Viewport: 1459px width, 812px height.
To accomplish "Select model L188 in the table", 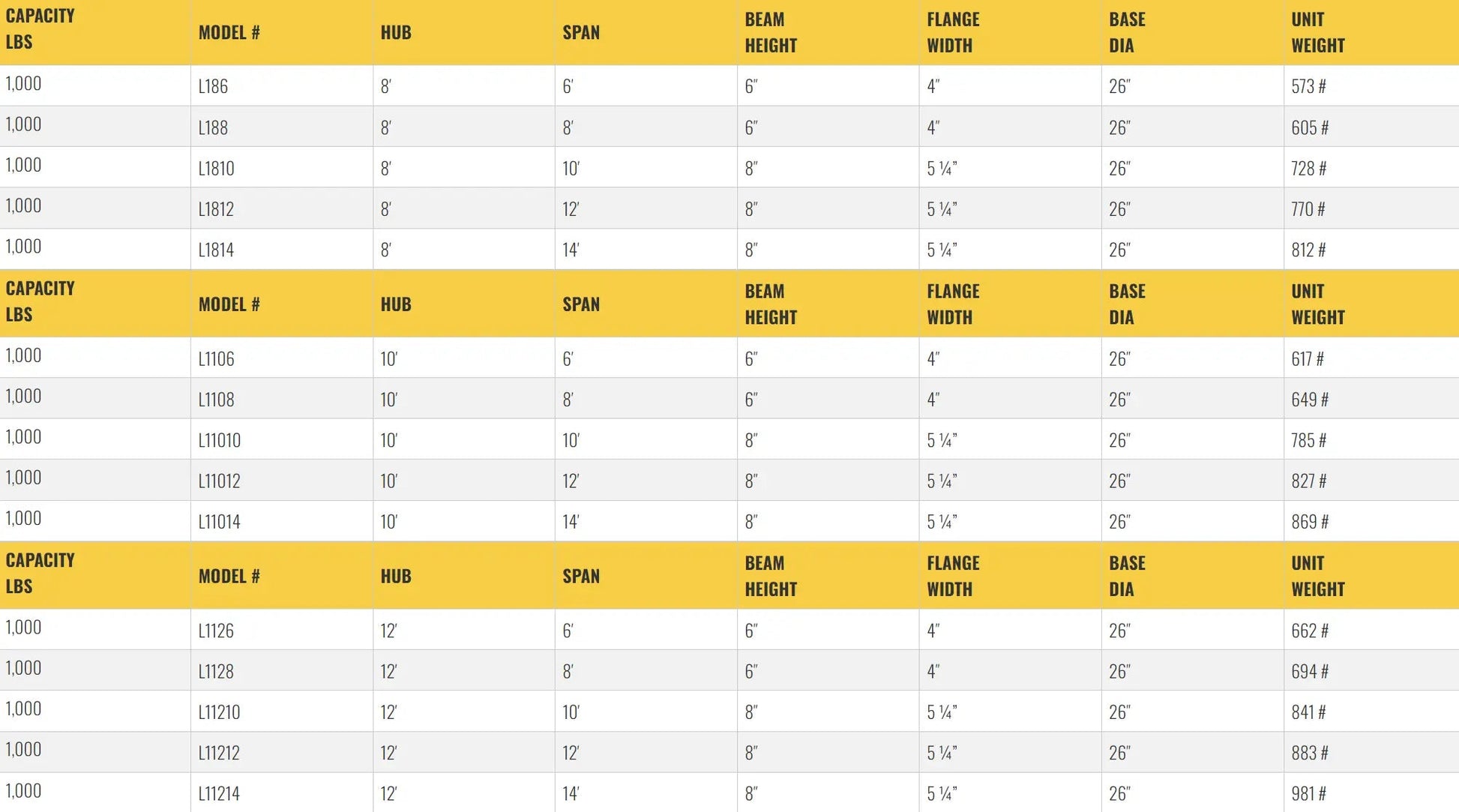I will click(213, 127).
